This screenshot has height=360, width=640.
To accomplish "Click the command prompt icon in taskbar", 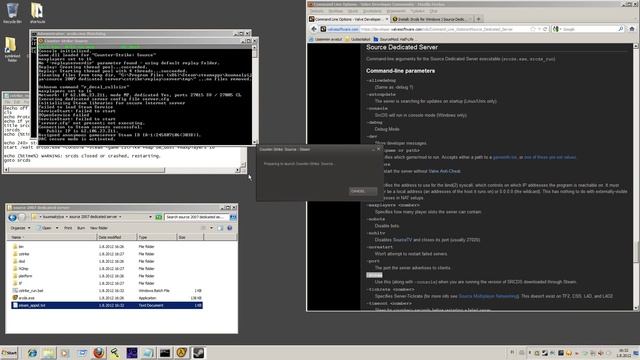I will 165,353.
